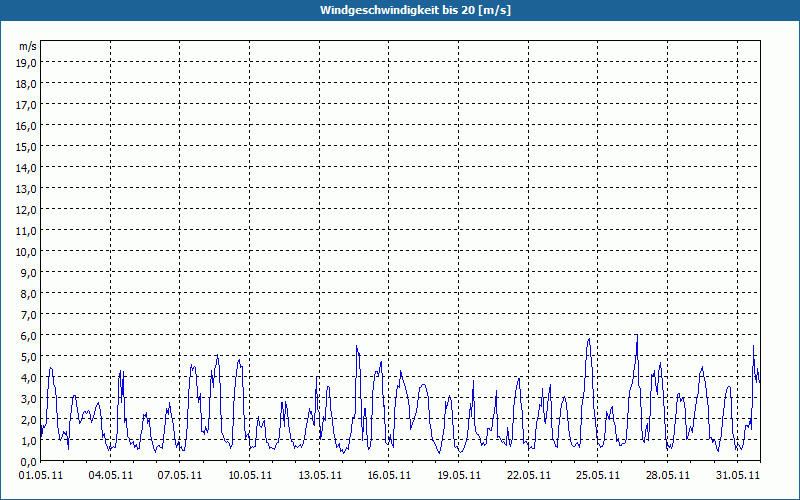Select the 17,0 y-axis label

(x=27, y=105)
